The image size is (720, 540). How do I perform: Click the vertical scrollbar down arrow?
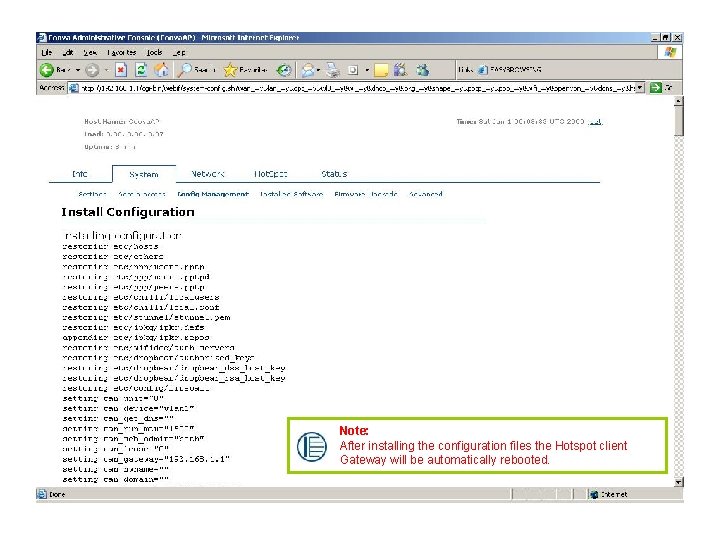pos(679,482)
